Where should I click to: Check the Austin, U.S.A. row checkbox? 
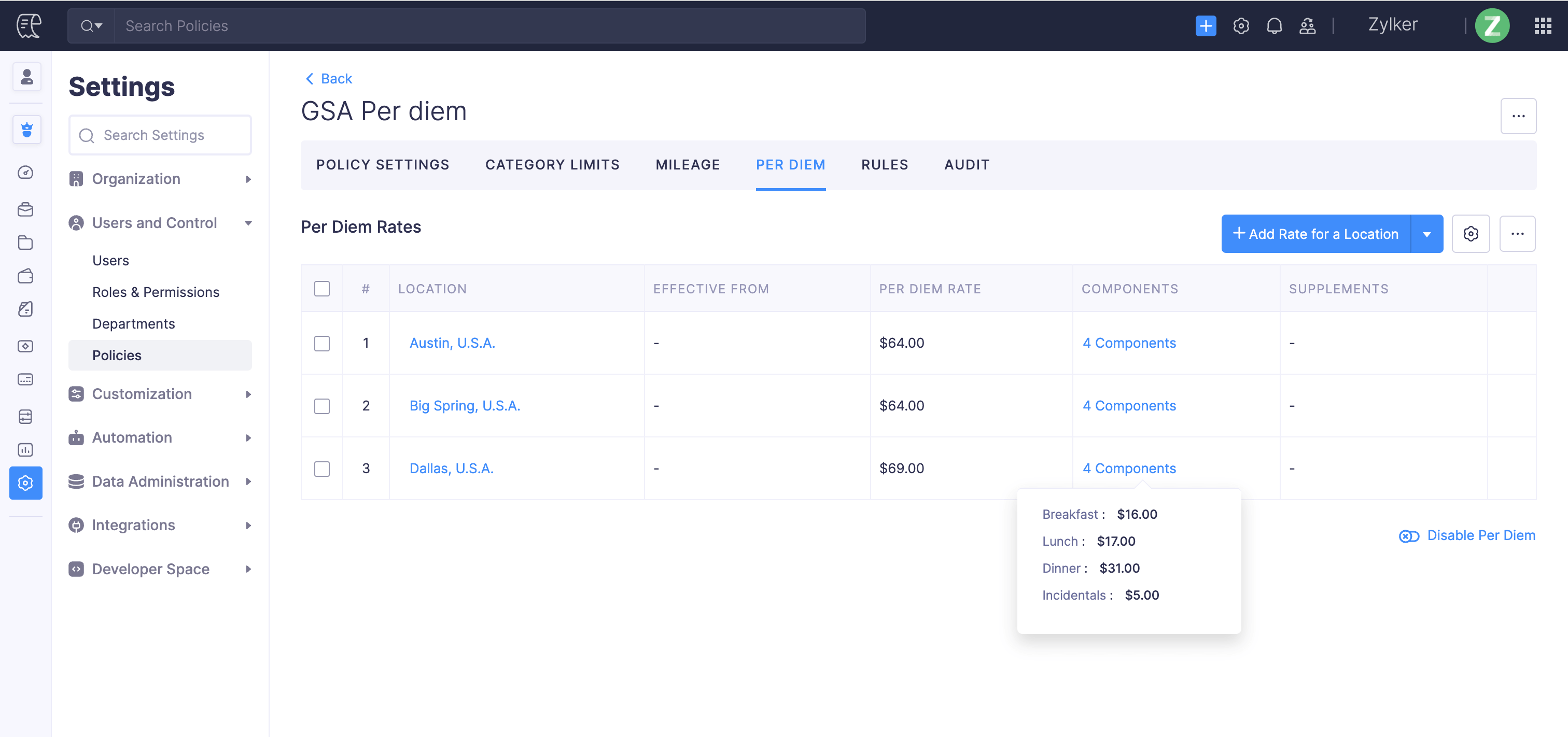(x=322, y=343)
